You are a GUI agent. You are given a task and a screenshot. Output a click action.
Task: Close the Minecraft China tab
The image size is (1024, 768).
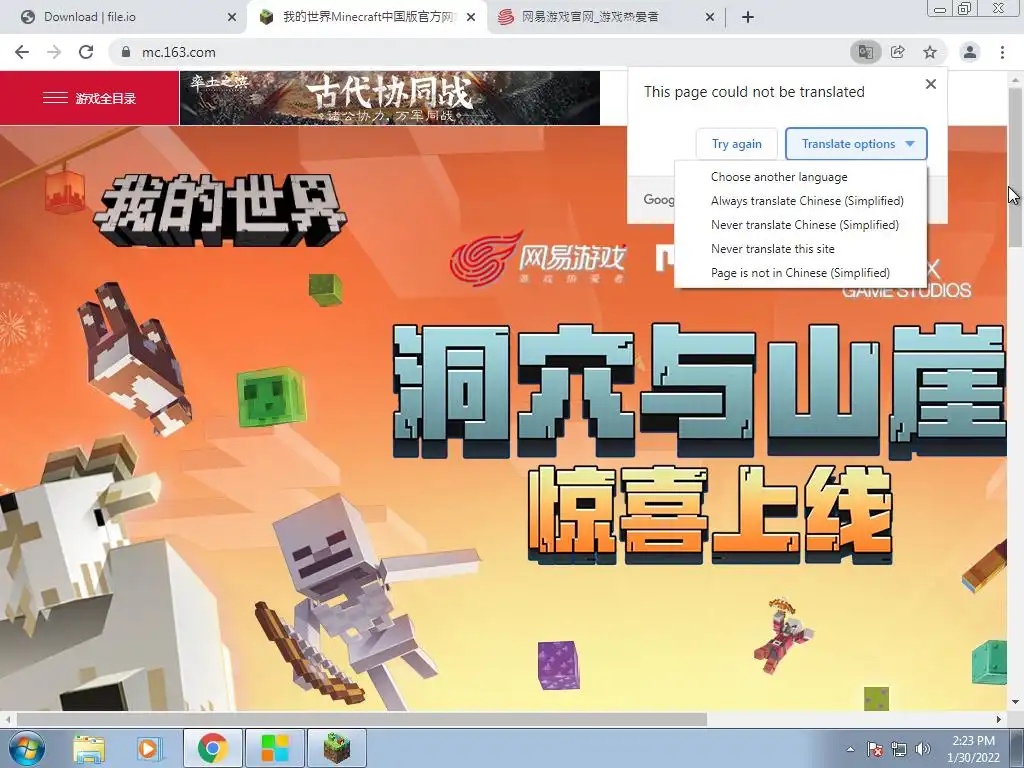tap(471, 17)
